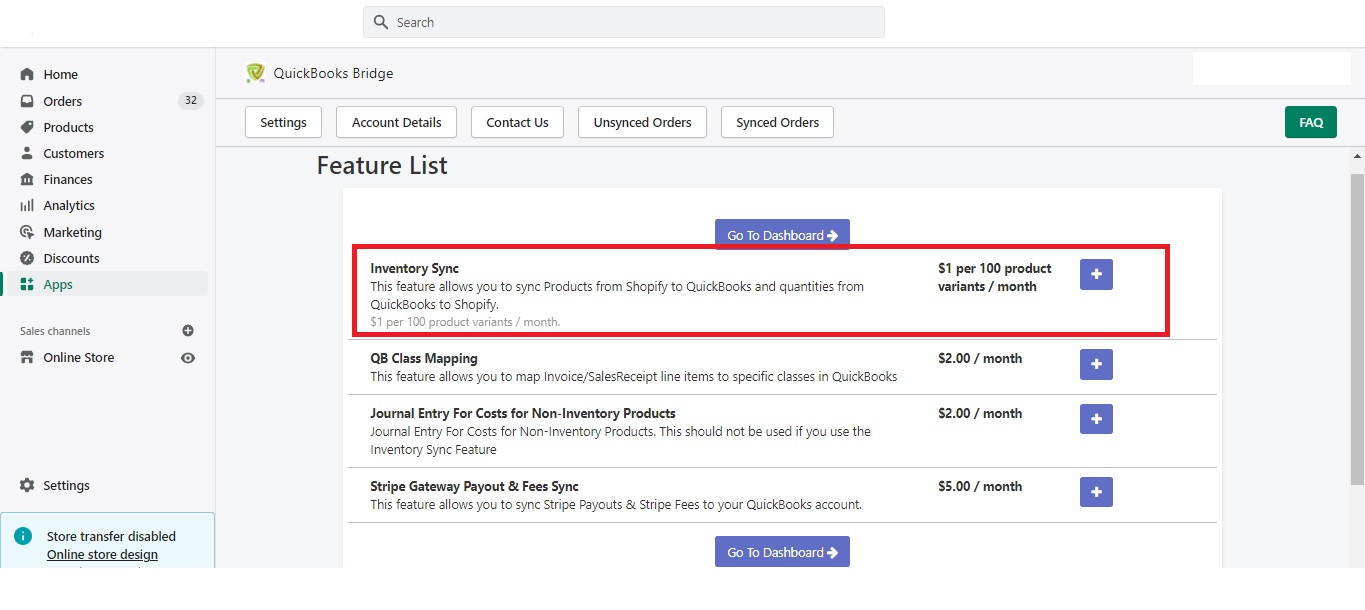Click the Apps grid icon
Screen dimensions: 1365x610
coord(27,284)
